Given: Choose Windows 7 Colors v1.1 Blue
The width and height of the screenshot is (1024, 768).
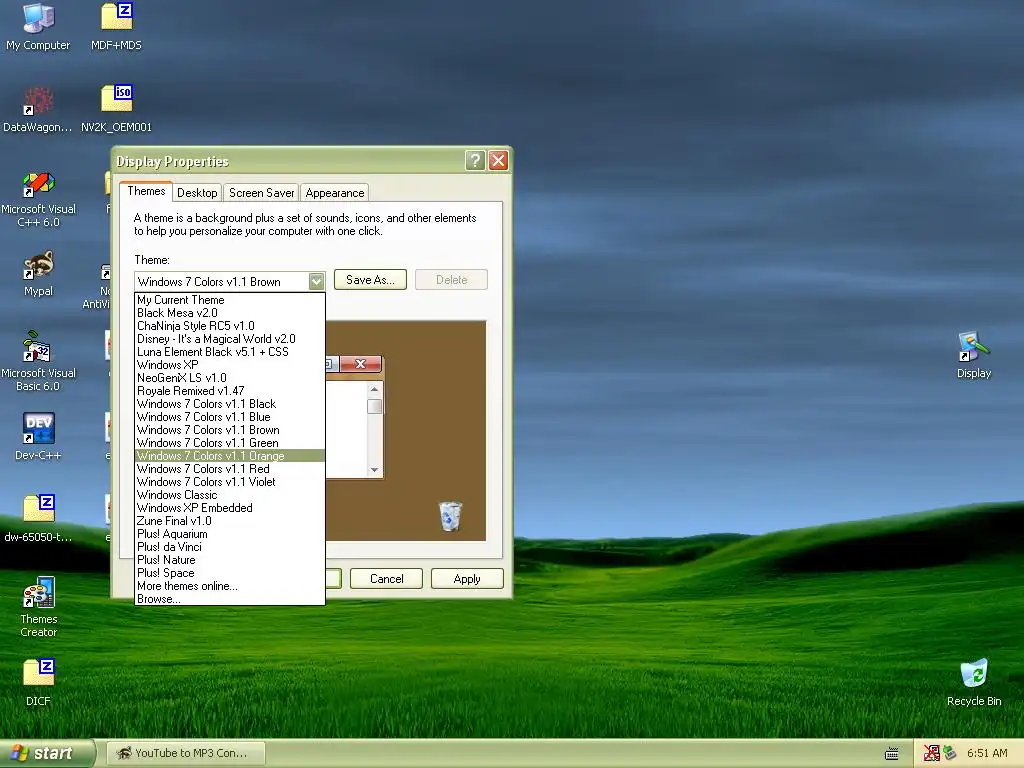Looking at the screenshot, I should coord(229,417).
